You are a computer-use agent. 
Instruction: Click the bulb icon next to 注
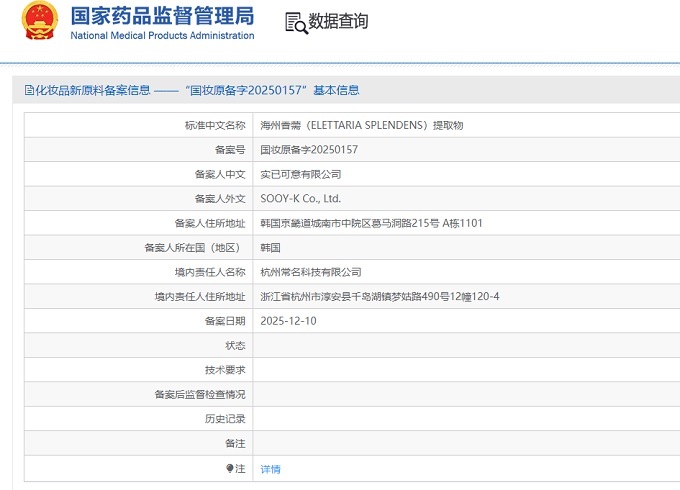coord(229,468)
